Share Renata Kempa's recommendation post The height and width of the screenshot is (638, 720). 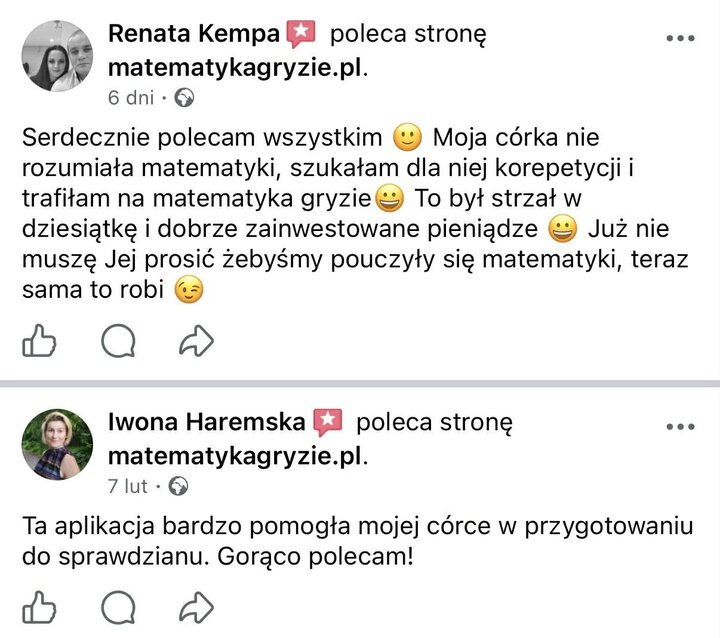[196, 343]
